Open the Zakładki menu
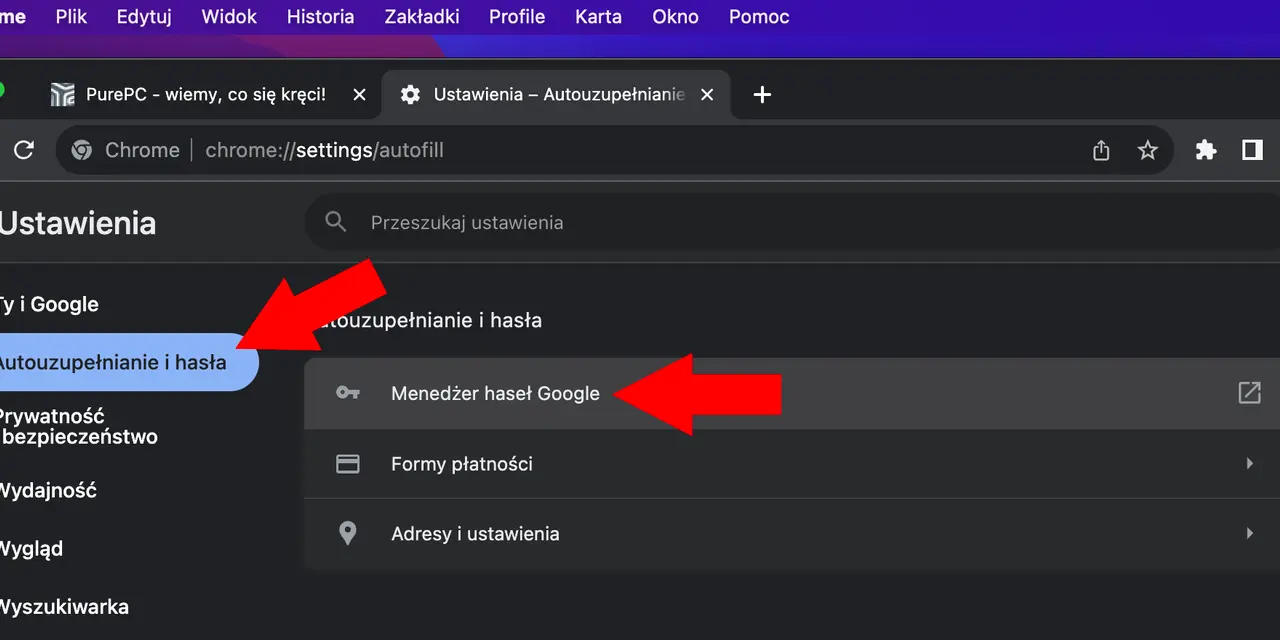The height and width of the screenshot is (640, 1280). pyautogui.click(x=422, y=17)
